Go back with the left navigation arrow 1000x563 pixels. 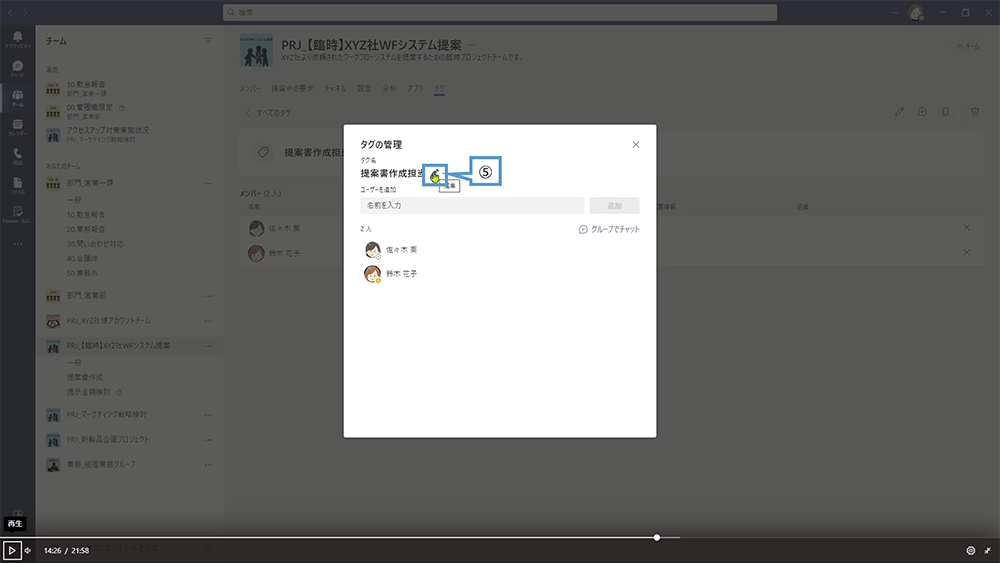point(10,12)
